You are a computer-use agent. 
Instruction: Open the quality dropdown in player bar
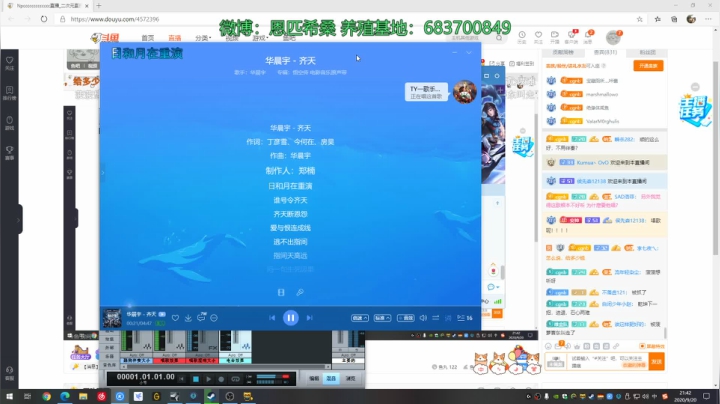(x=382, y=318)
